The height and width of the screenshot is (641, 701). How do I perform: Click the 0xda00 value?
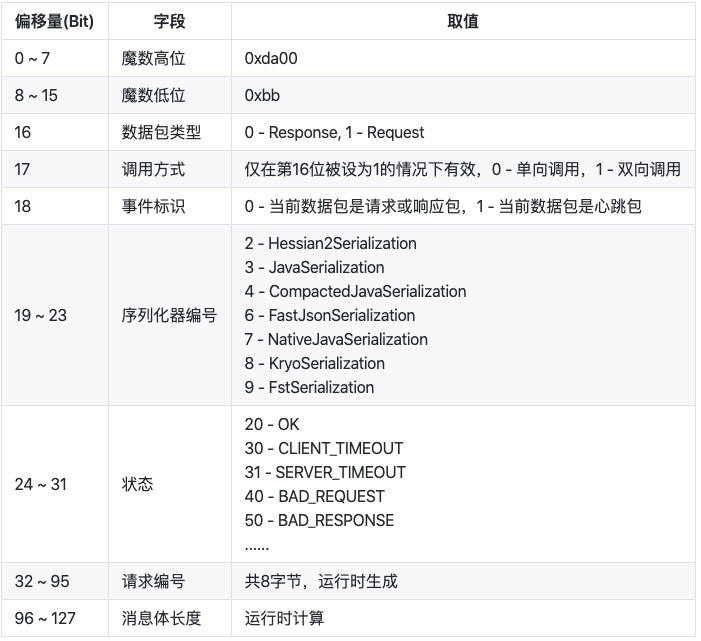click(x=271, y=58)
